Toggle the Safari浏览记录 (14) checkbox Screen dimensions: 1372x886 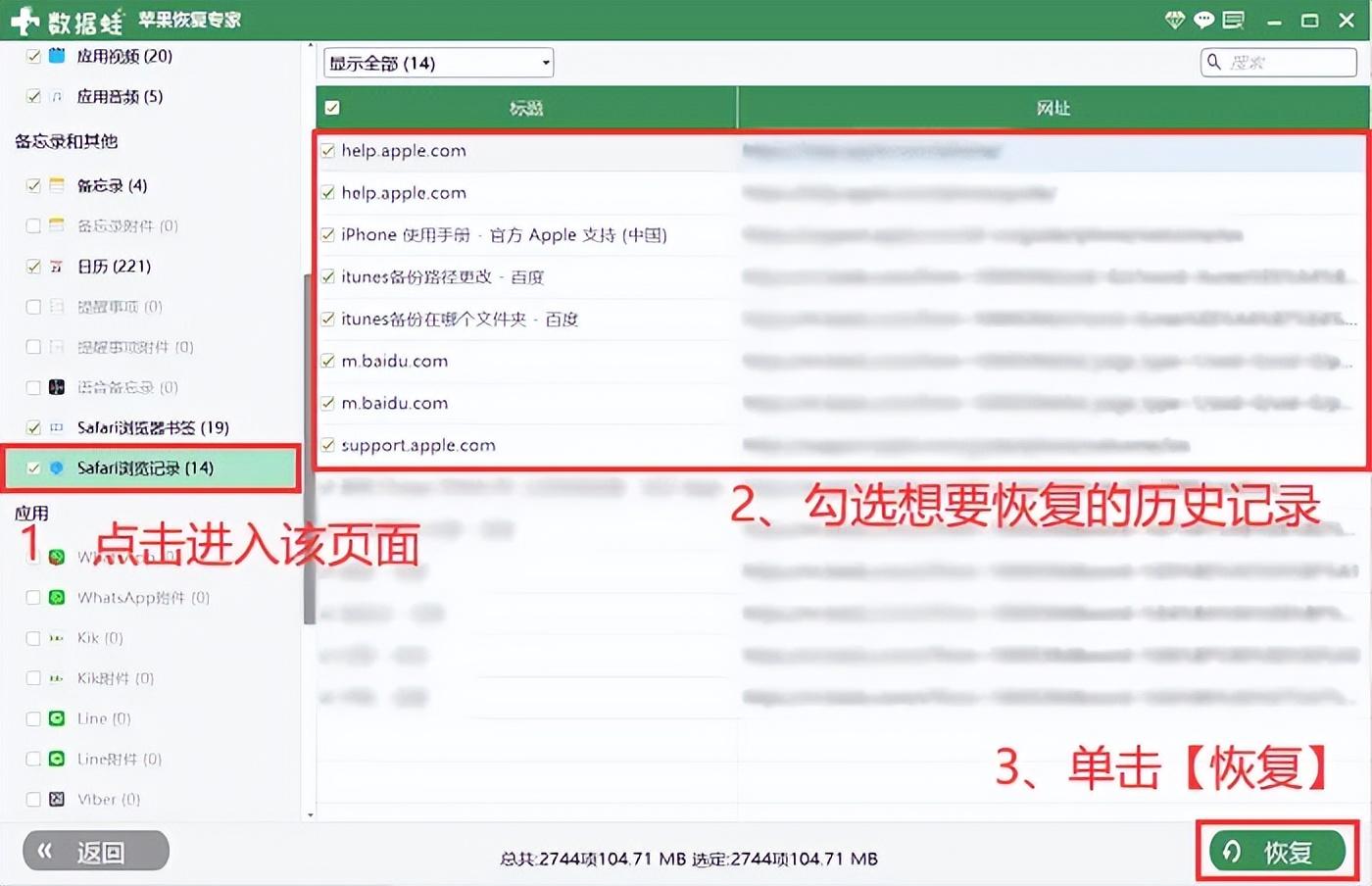click(33, 468)
